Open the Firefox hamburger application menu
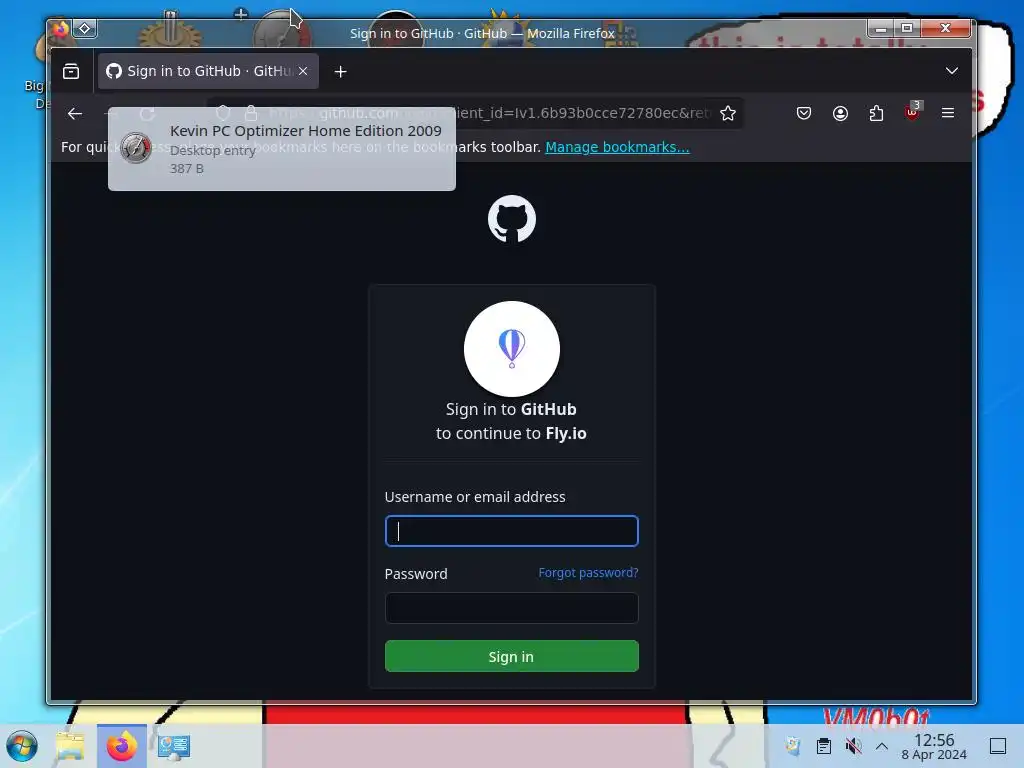Image resolution: width=1024 pixels, height=768 pixels. 948,113
